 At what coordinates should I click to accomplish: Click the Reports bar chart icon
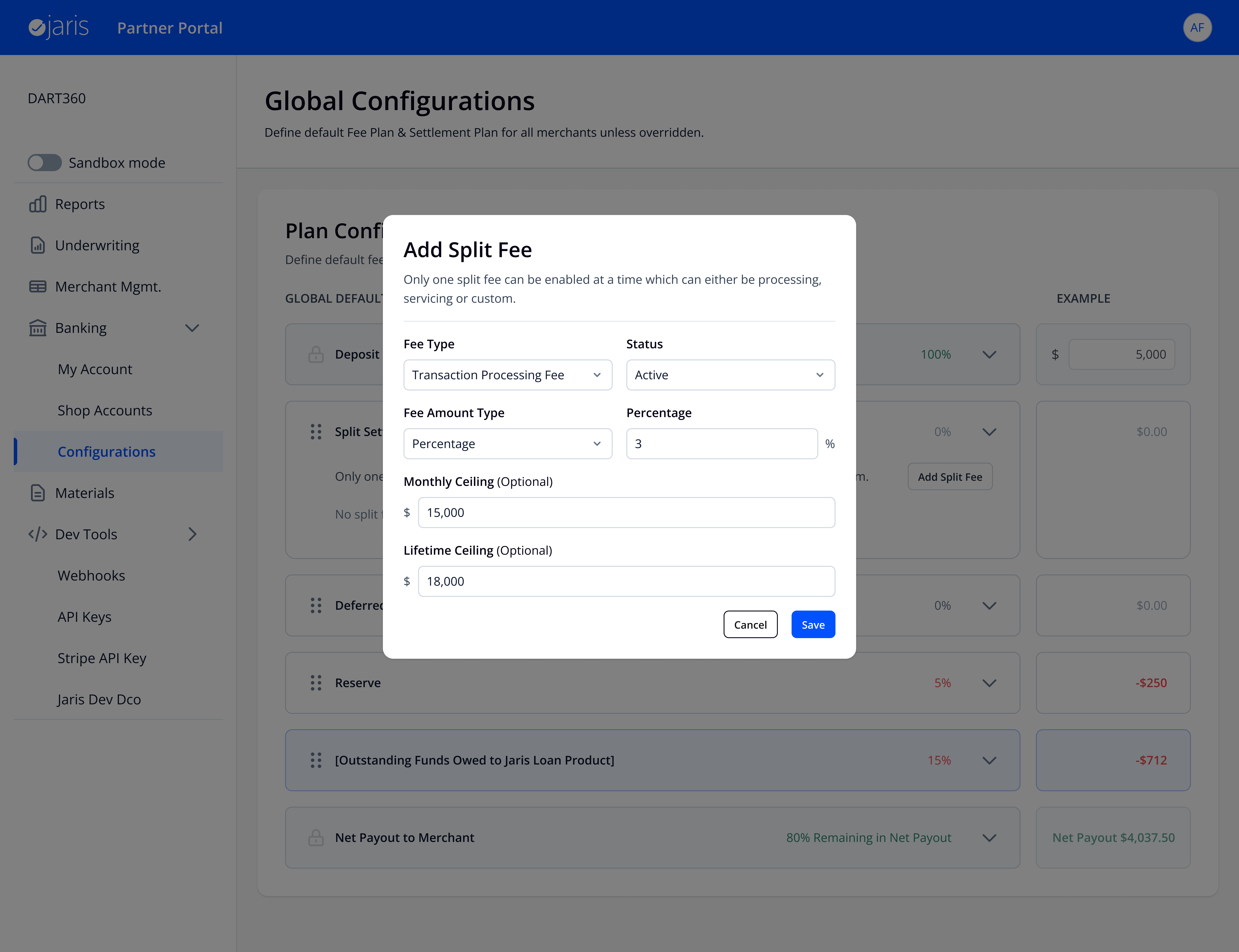(38, 204)
